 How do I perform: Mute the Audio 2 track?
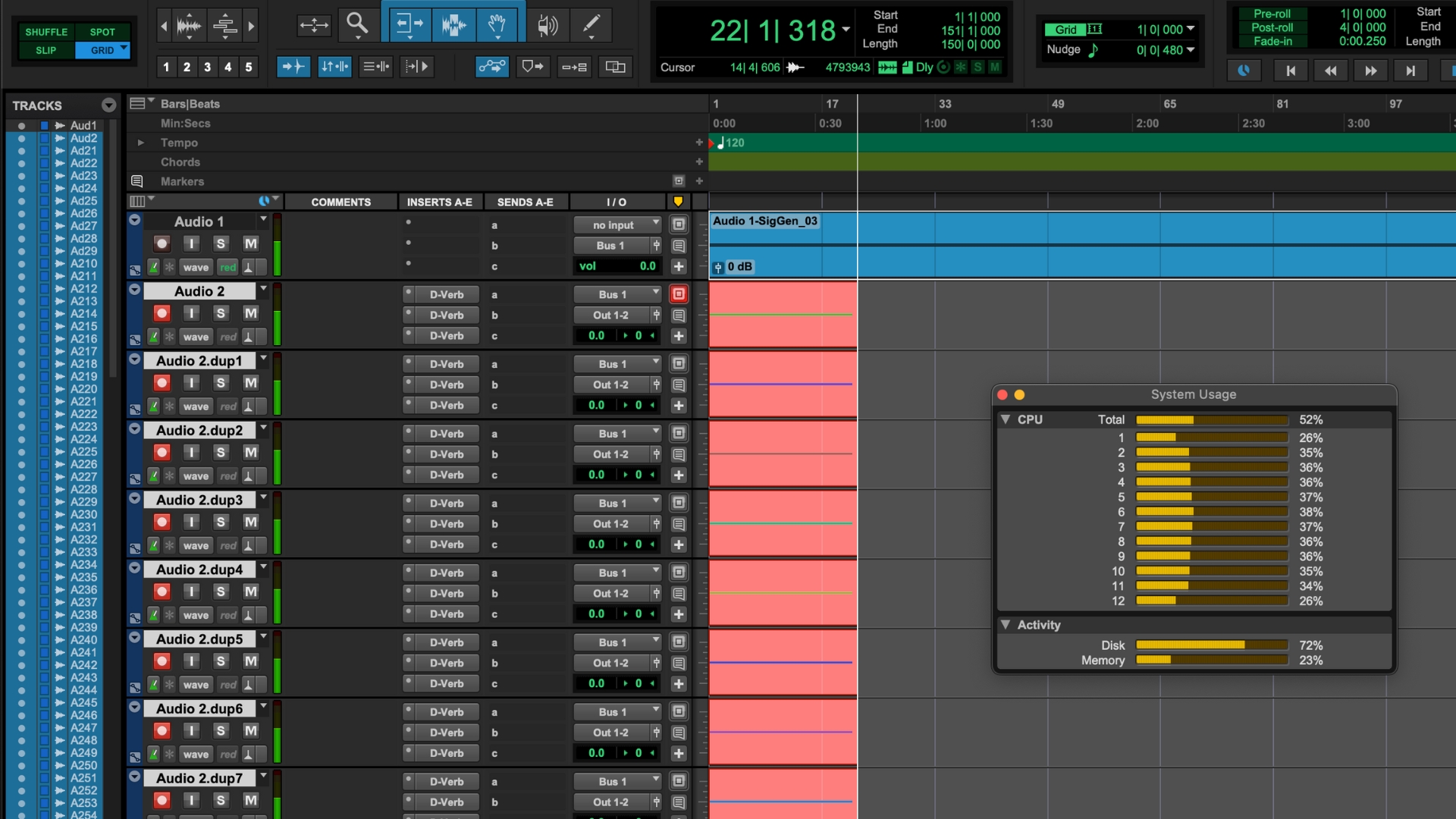click(x=250, y=313)
